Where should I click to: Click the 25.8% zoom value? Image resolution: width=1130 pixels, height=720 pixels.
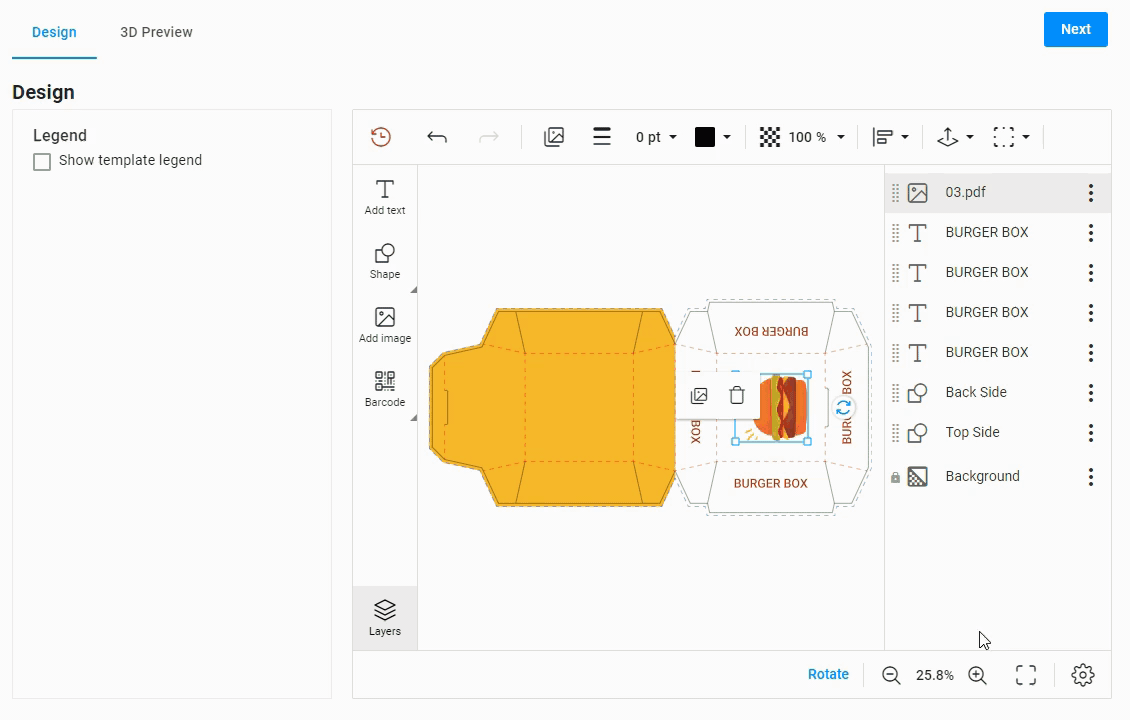[935, 675]
